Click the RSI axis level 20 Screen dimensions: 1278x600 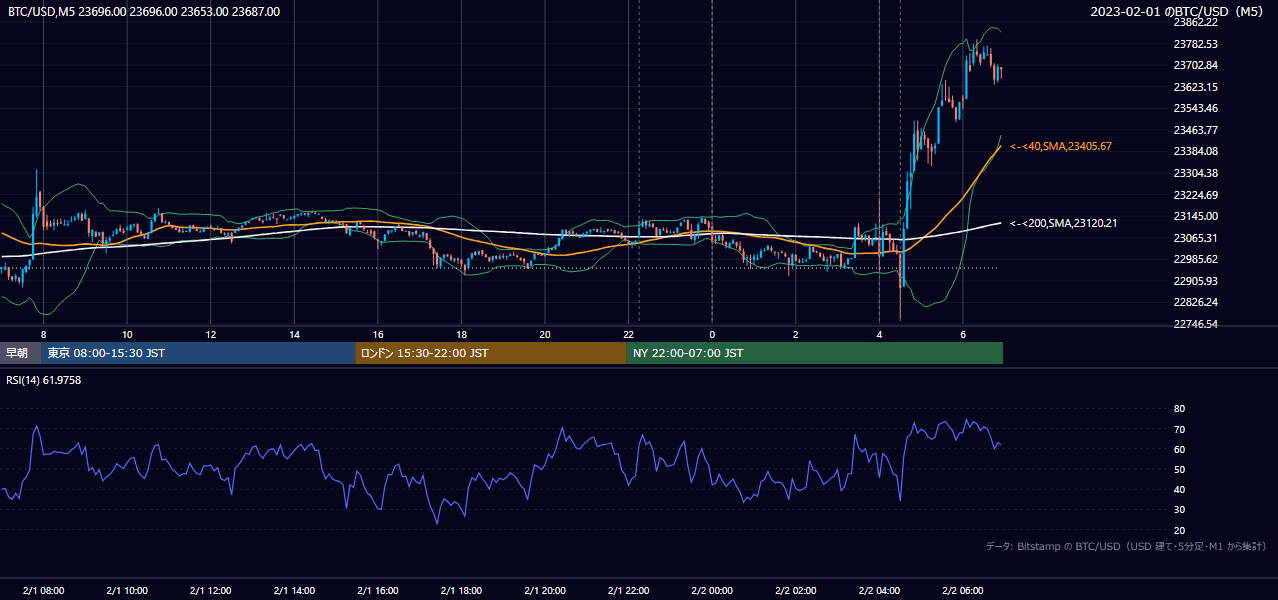[x=1179, y=530]
